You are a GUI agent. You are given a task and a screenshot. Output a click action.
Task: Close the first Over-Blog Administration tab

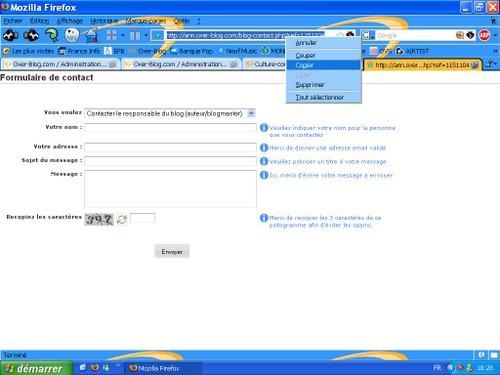[112, 64]
